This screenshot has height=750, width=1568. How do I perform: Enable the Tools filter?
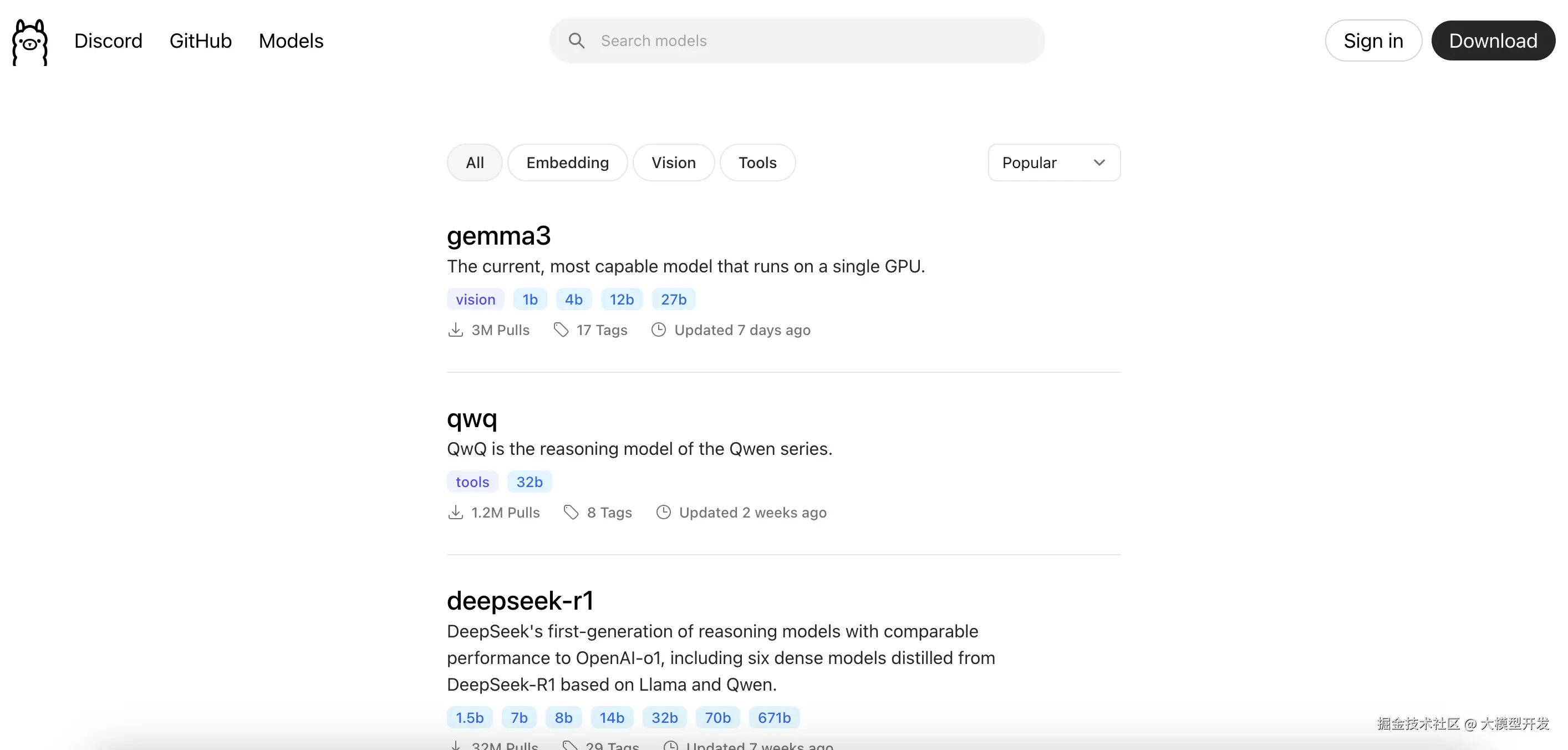tap(757, 163)
